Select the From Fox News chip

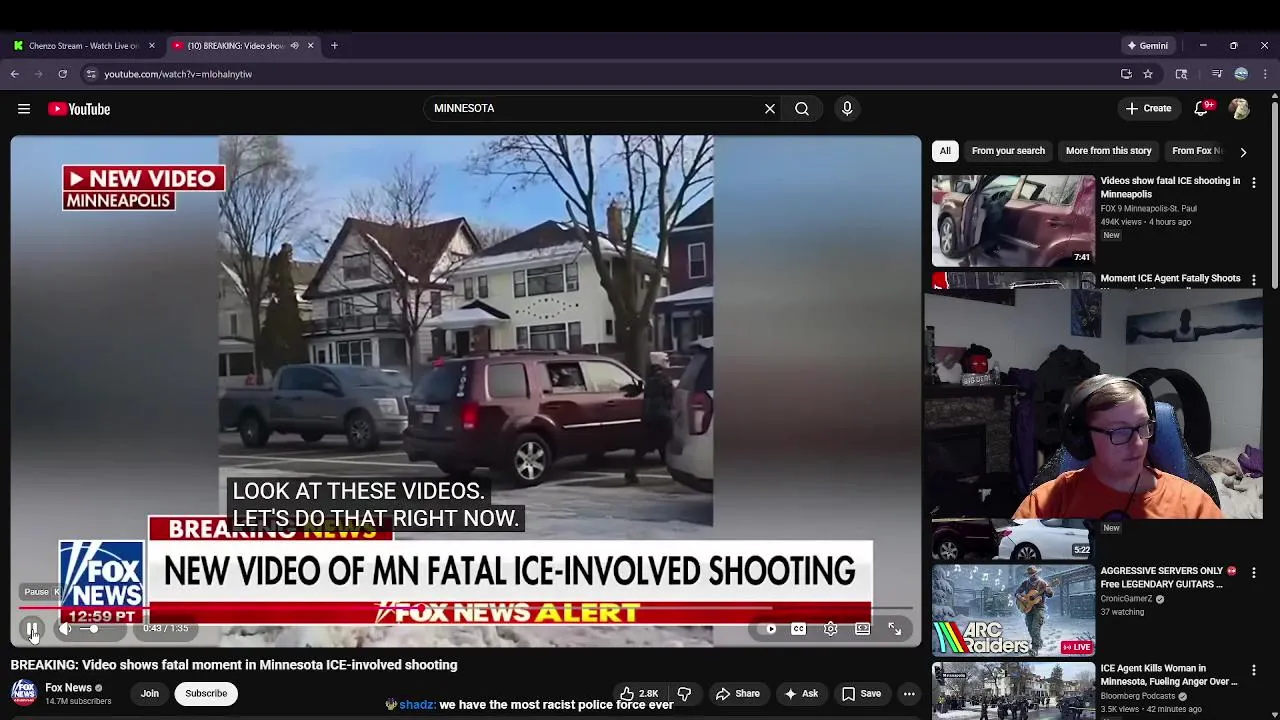click(1196, 151)
